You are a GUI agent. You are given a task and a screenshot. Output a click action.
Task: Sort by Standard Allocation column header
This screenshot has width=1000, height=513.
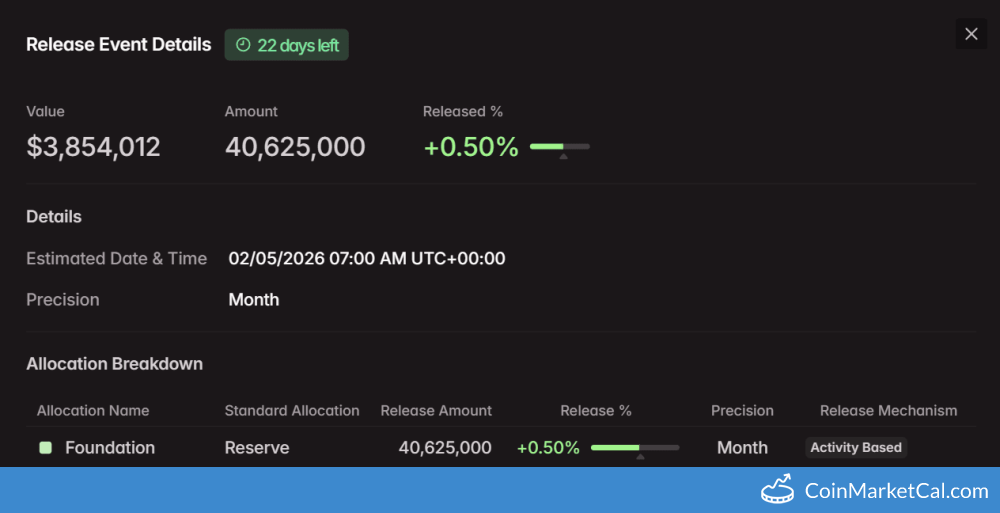[x=292, y=410]
